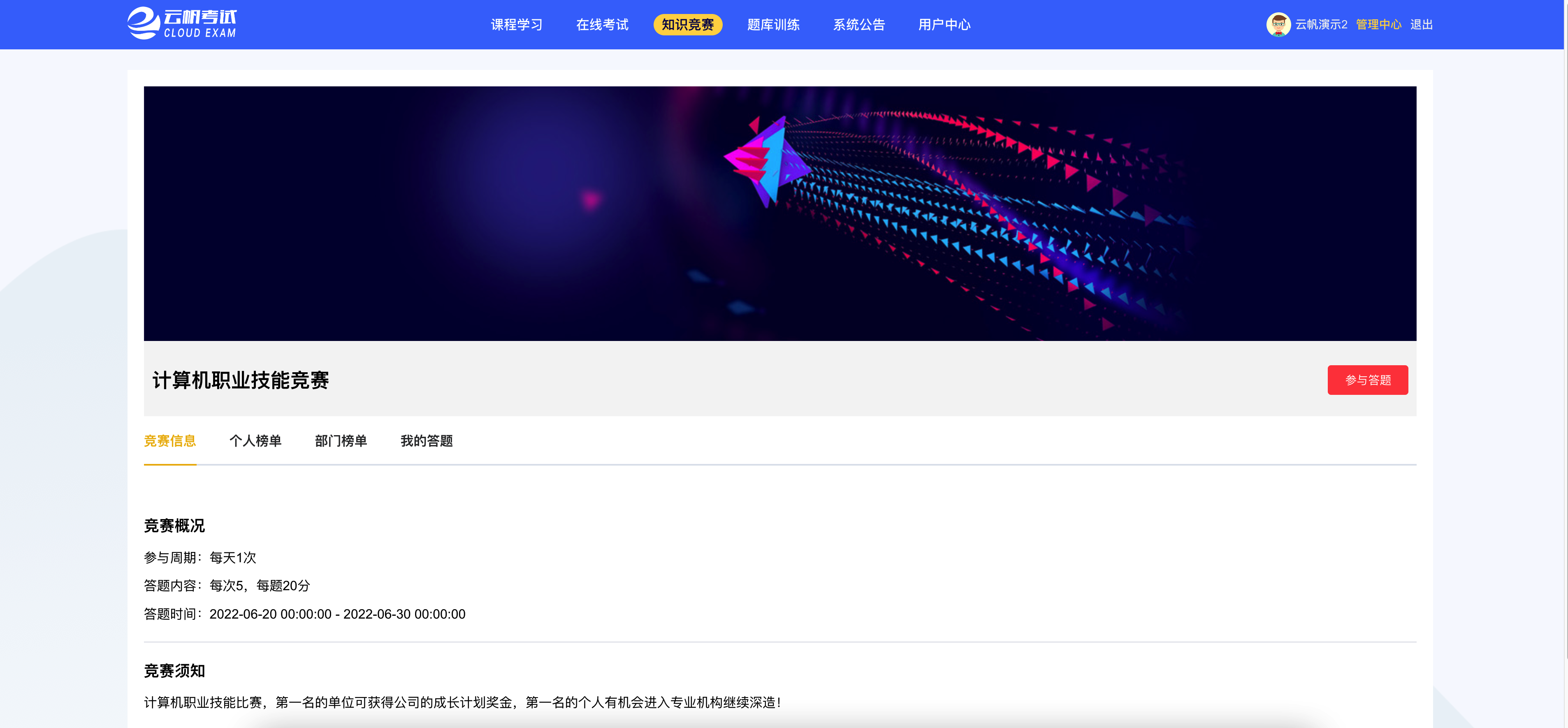Switch to the 部门榜单 tab
Viewport: 1568px width, 728px height.
pos(341,441)
